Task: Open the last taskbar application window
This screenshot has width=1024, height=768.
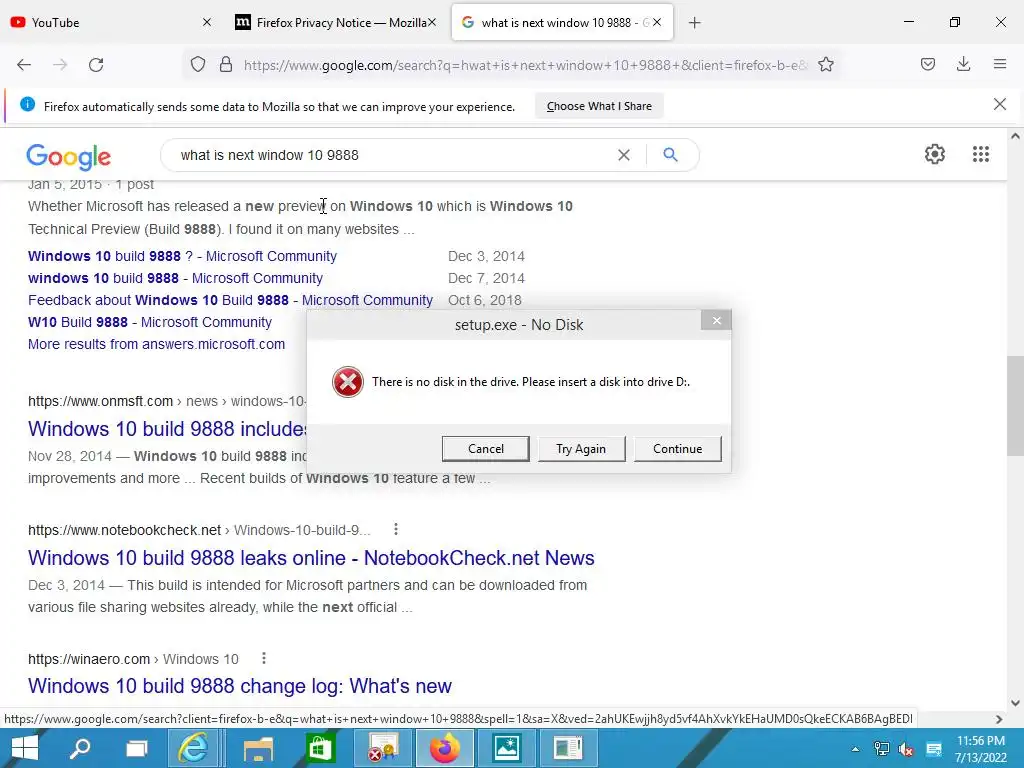Action: pos(568,748)
